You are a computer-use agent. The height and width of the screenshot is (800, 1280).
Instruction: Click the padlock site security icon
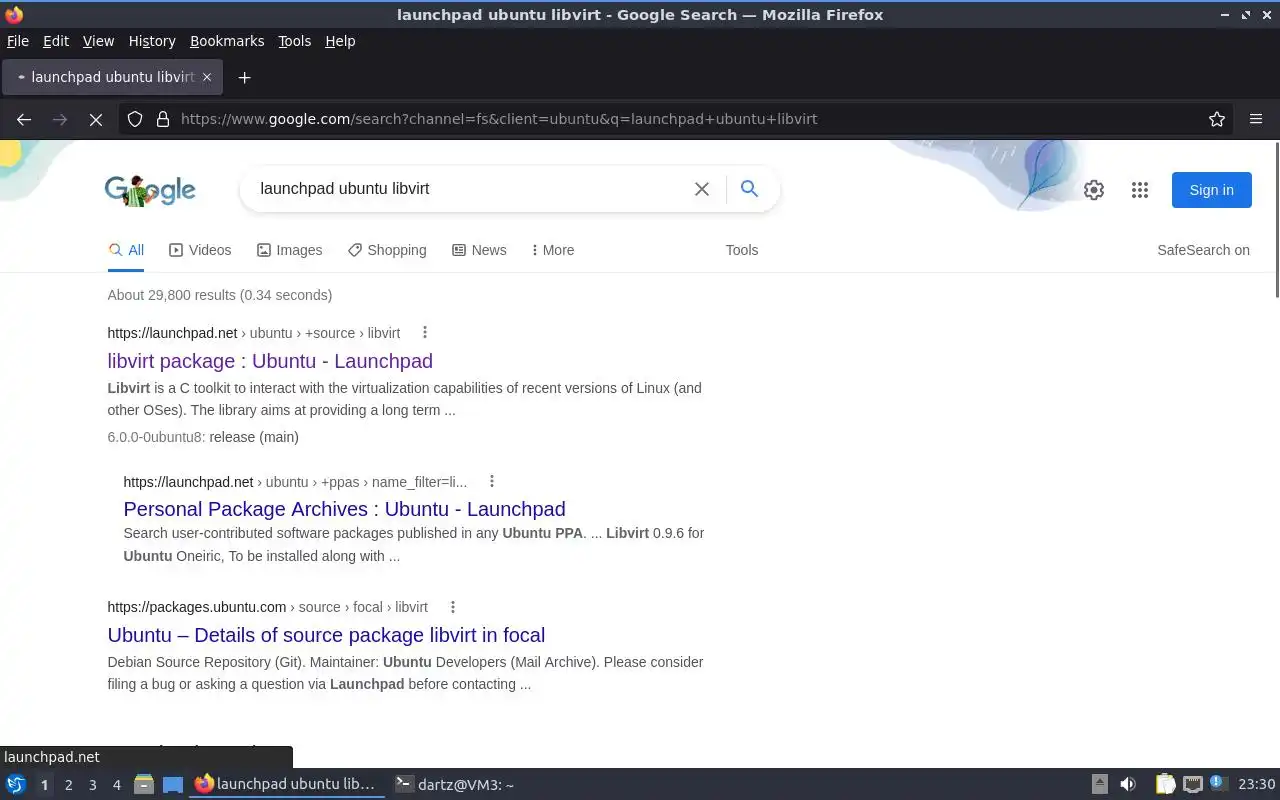(163, 119)
